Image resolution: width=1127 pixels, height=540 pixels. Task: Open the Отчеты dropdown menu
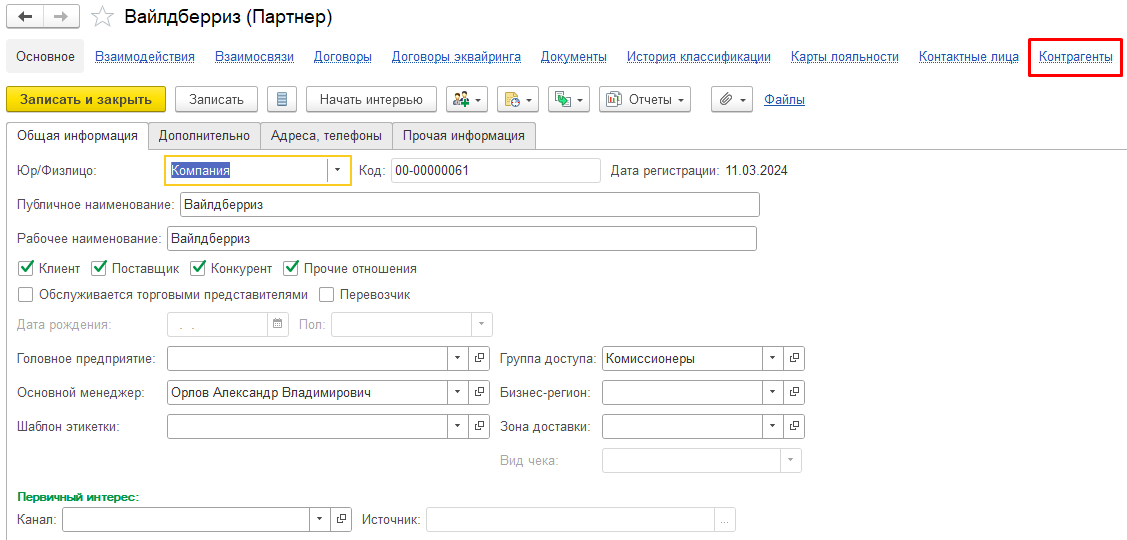pyautogui.click(x=645, y=100)
